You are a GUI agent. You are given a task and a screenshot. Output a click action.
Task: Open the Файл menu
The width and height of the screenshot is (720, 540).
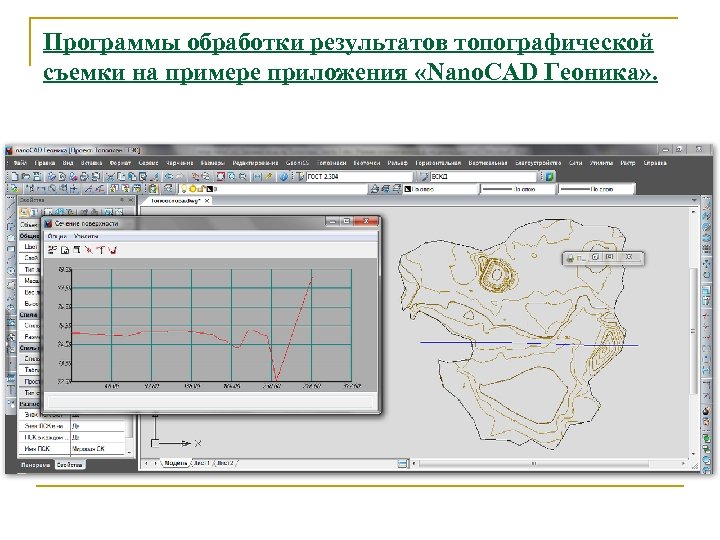[x=19, y=163]
